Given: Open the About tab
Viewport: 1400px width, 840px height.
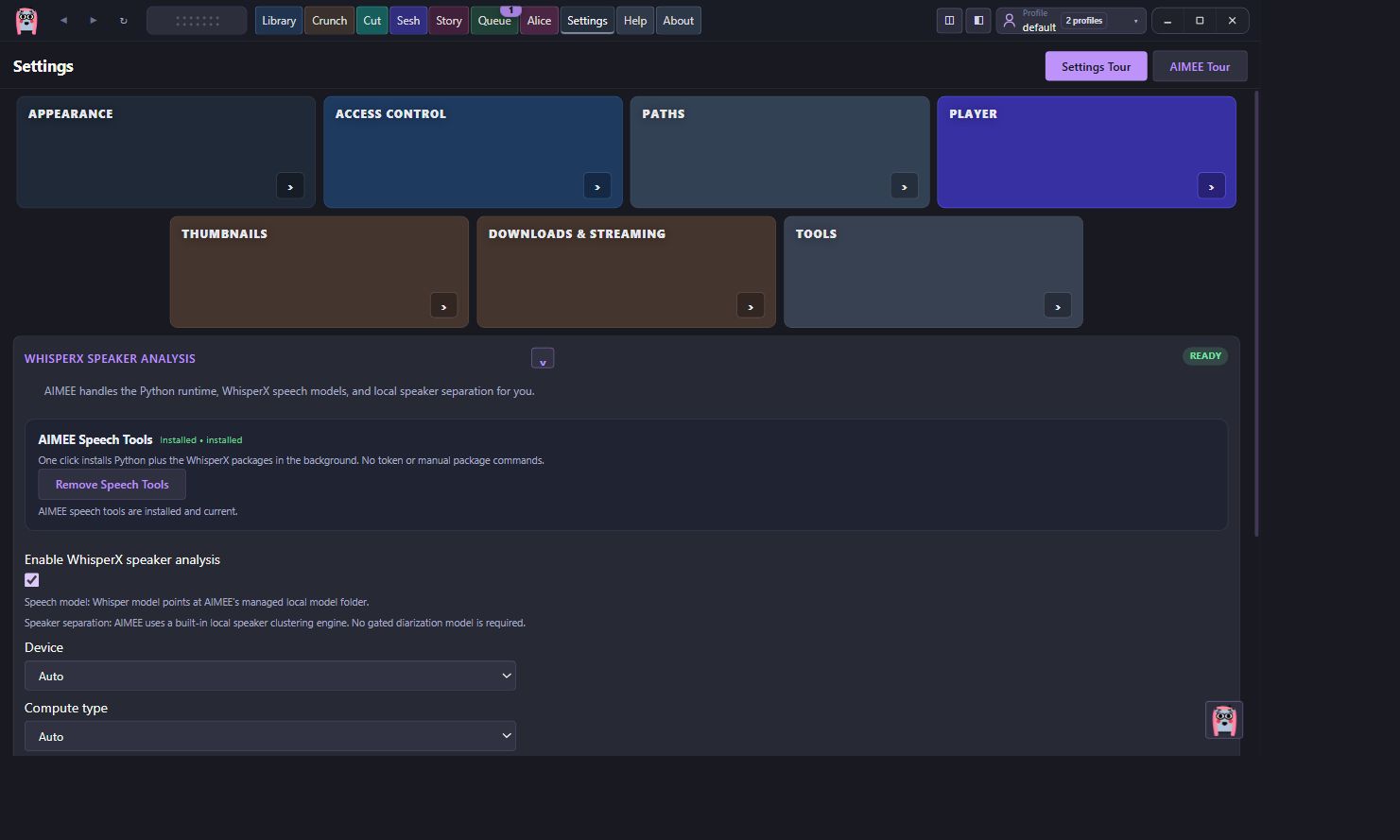Looking at the screenshot, I should (678, 21).
